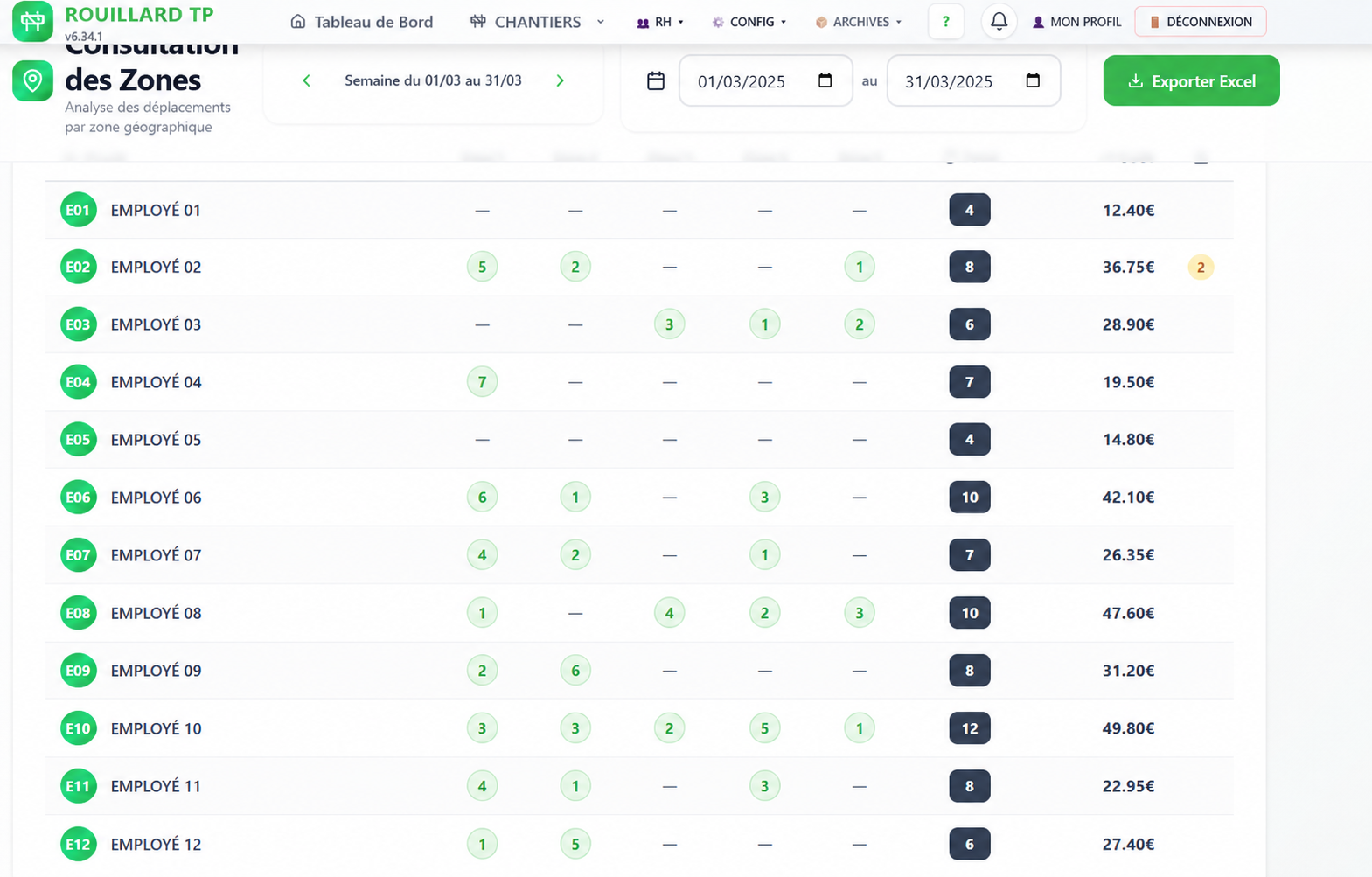
Task: Click the Rouillard TP logo icon
Action: pos(32,21)
